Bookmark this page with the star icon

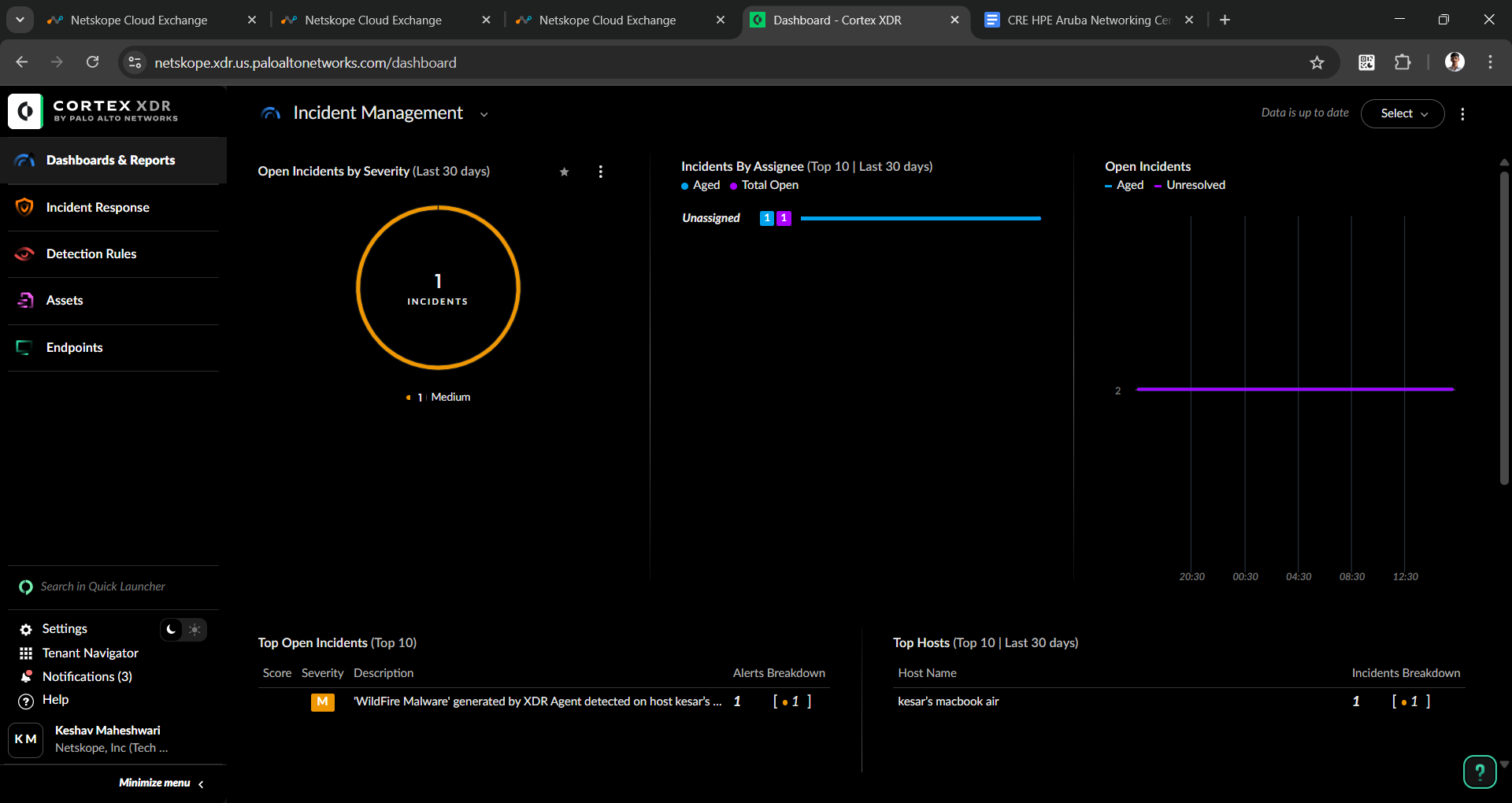[x=1317, y=63]
